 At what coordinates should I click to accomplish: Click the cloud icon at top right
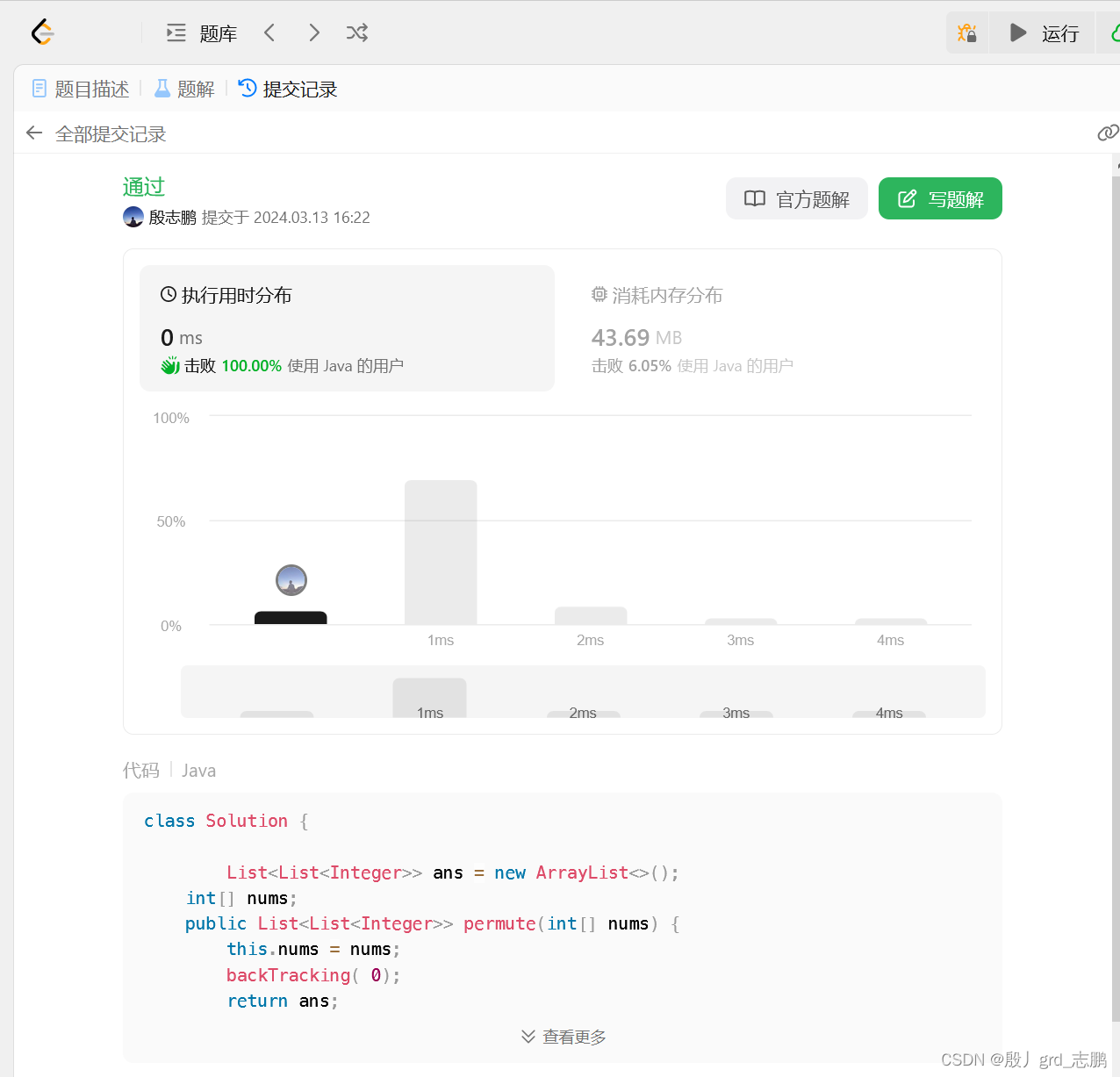(1115, 33)
